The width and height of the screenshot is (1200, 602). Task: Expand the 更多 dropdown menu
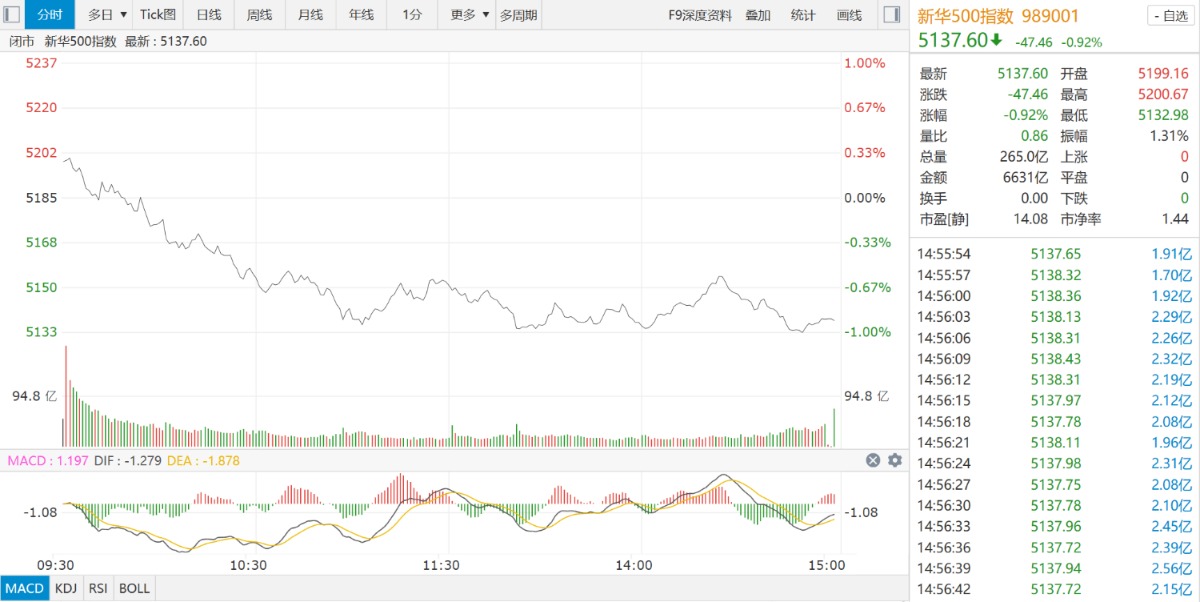pyautogui.click(x=469, y=15)
